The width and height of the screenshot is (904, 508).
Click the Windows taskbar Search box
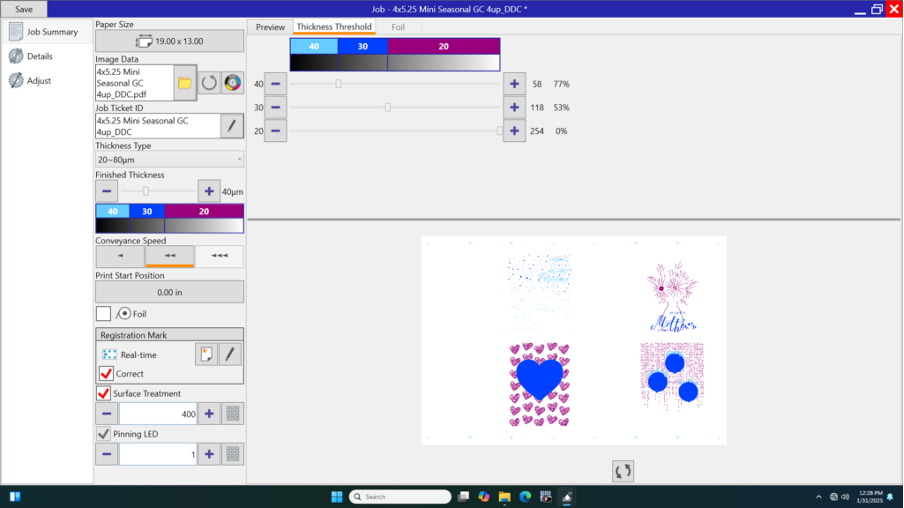pyautogui.click(x=400, y=497)
